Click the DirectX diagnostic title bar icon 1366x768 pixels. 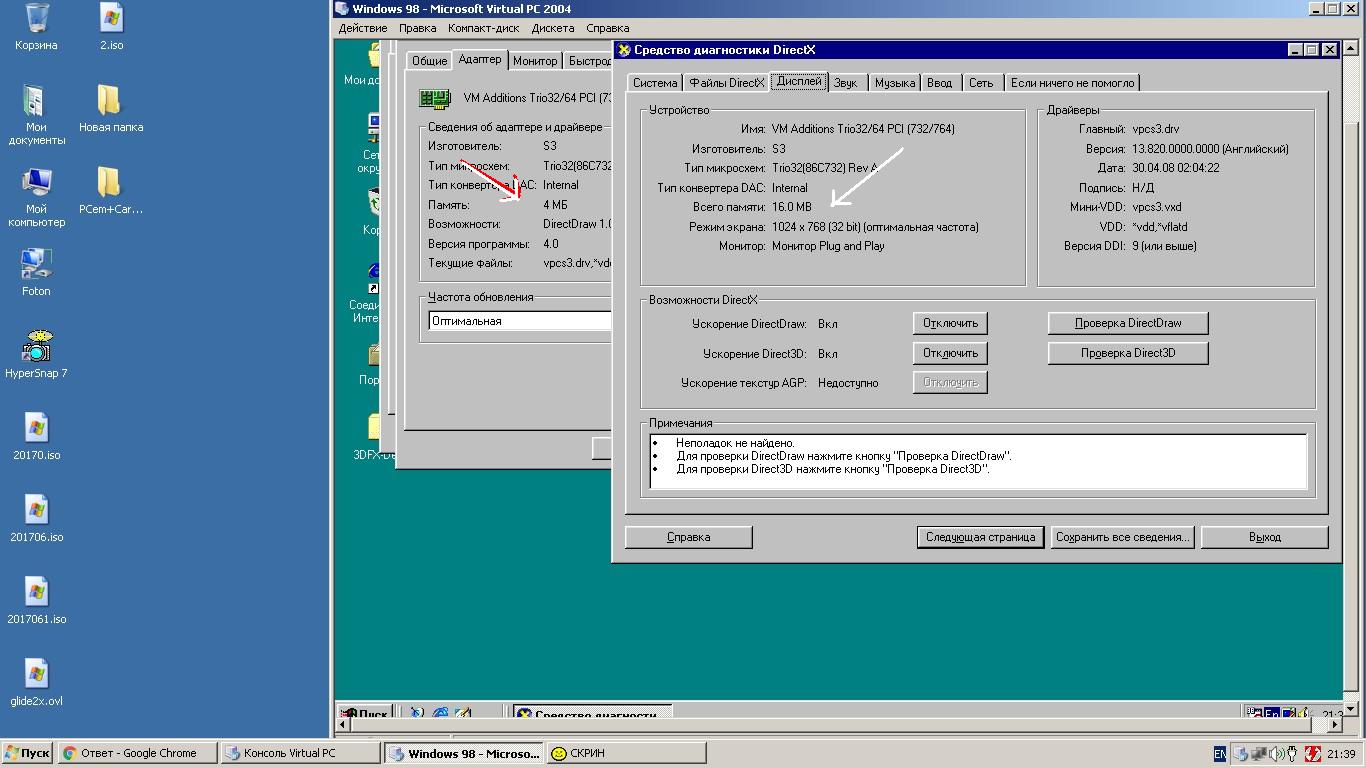(x=624, y=50)
